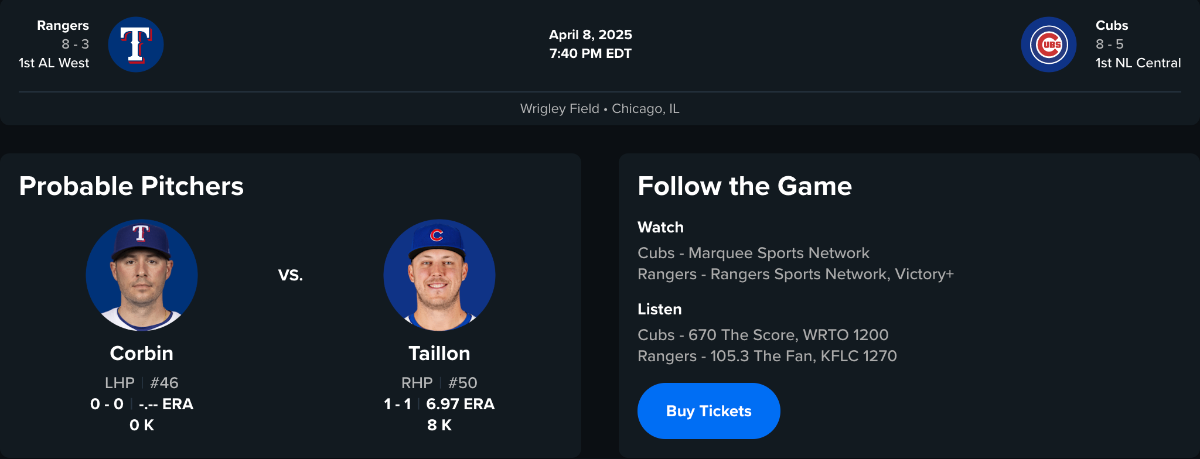The image size is (1200, 459).
Task: Click the April 8, 2025 game date
Action: coord(590,35)
